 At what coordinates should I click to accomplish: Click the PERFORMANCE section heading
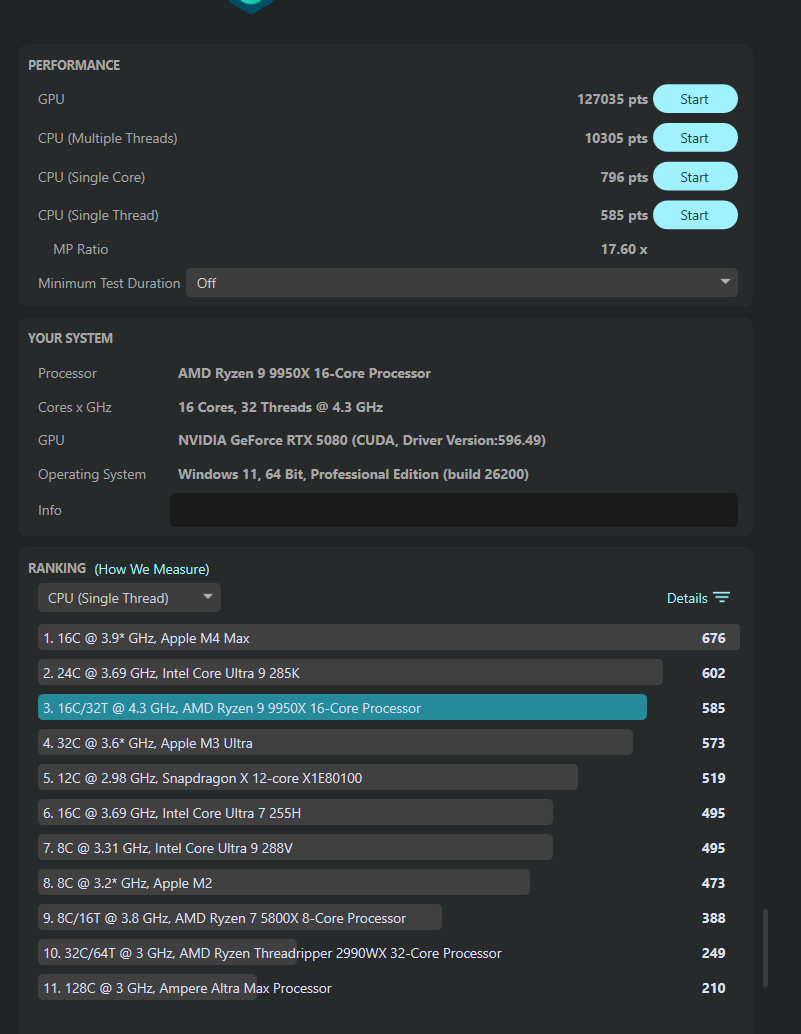click(74, 65)
